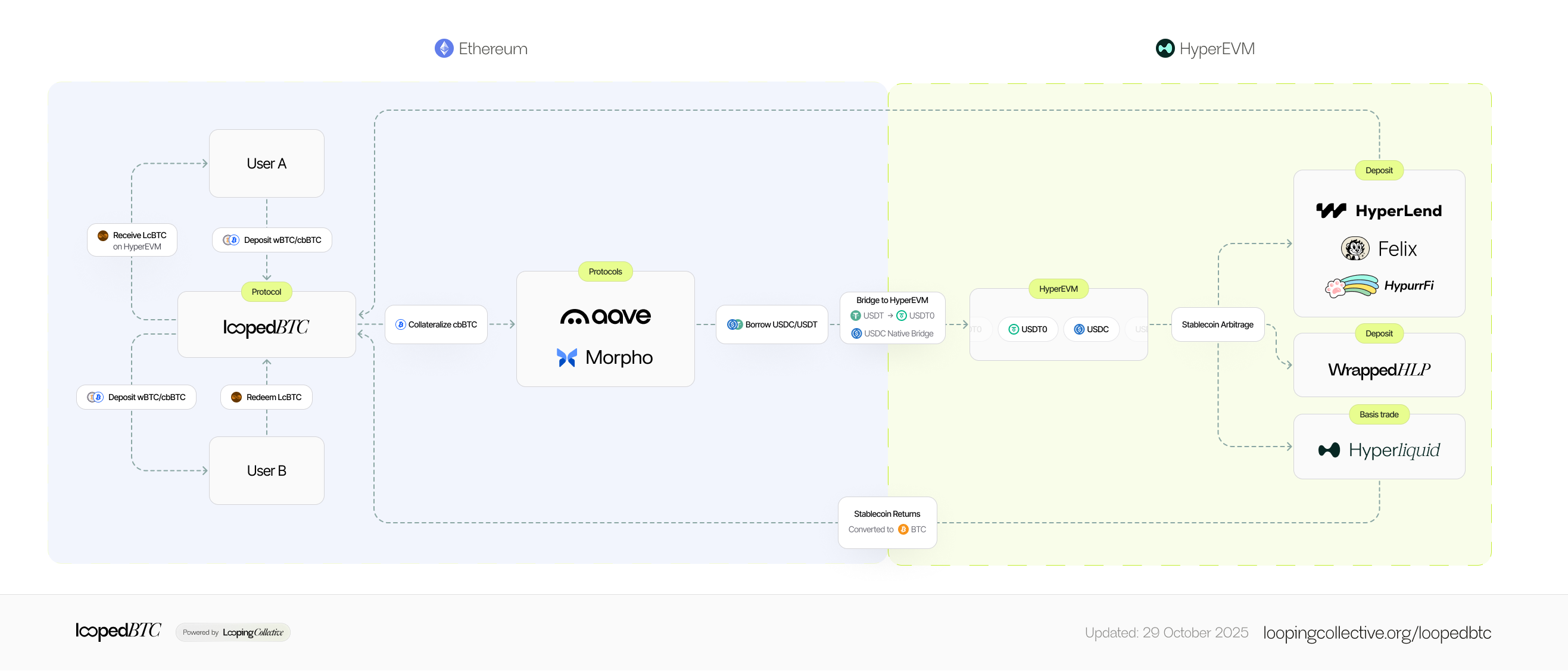Click the loopedBTC protocol box
This screenshot has width=1568, height=671.
click(266, 325)
